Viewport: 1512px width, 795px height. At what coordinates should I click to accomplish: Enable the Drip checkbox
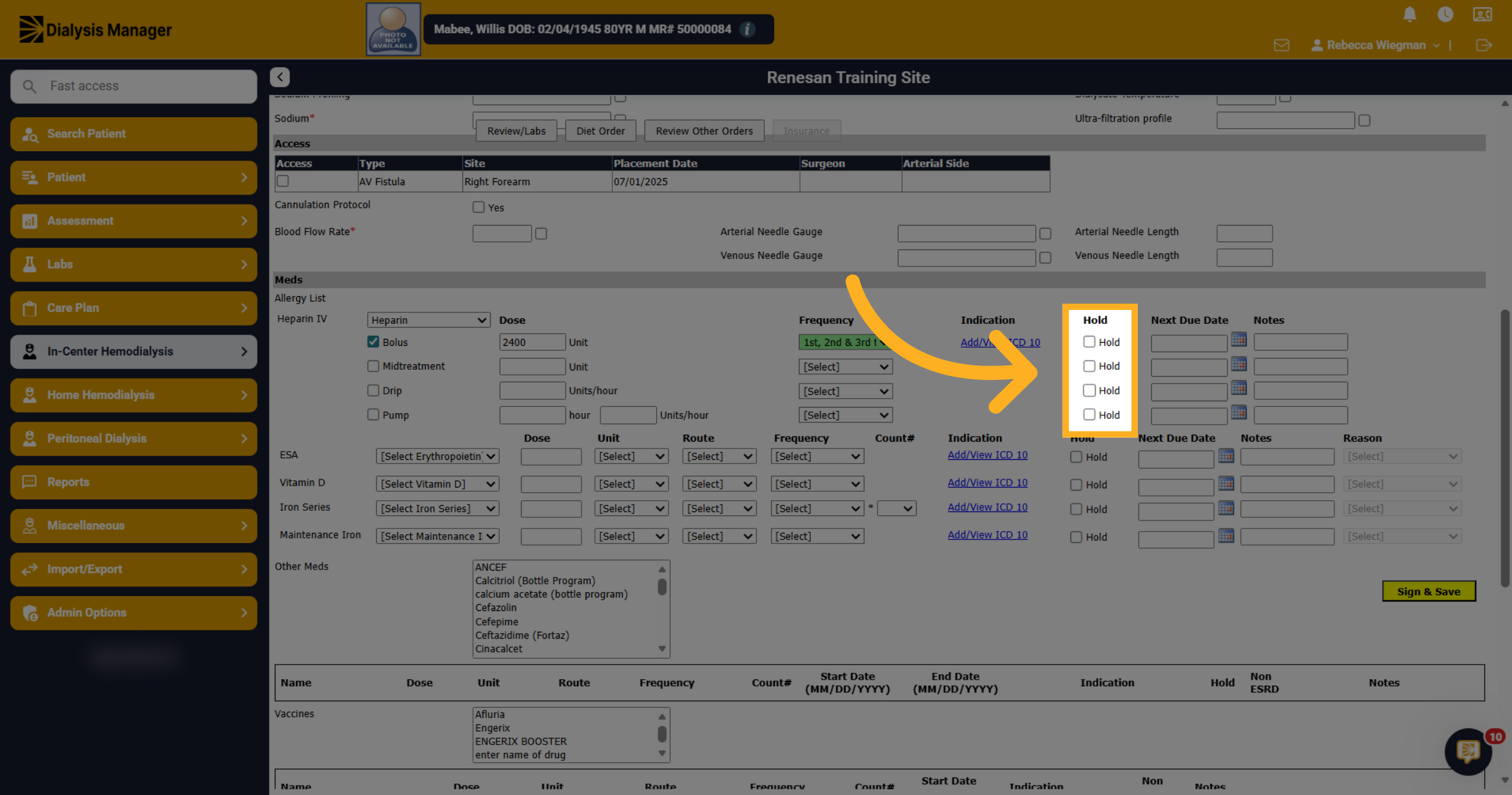click(x=374, y=391)
